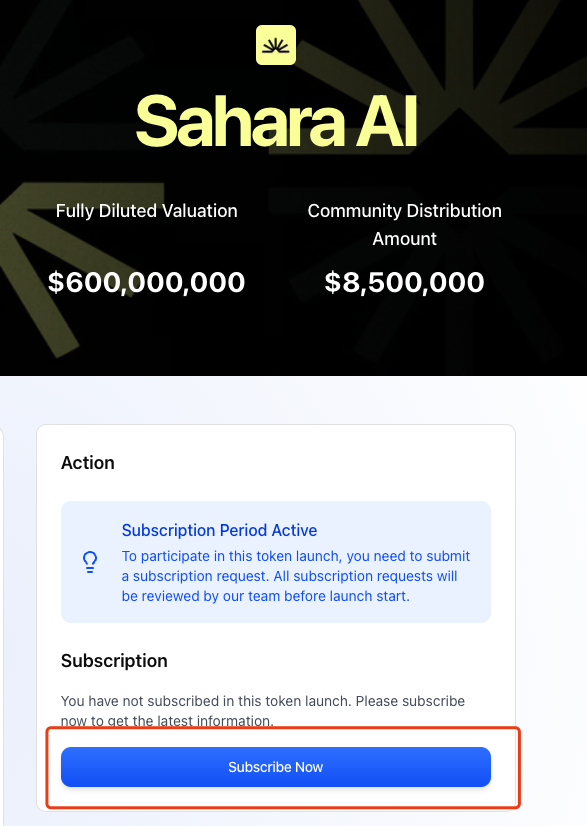
Task: Click the blue participation notice paragraph
Action: [296, 576]
